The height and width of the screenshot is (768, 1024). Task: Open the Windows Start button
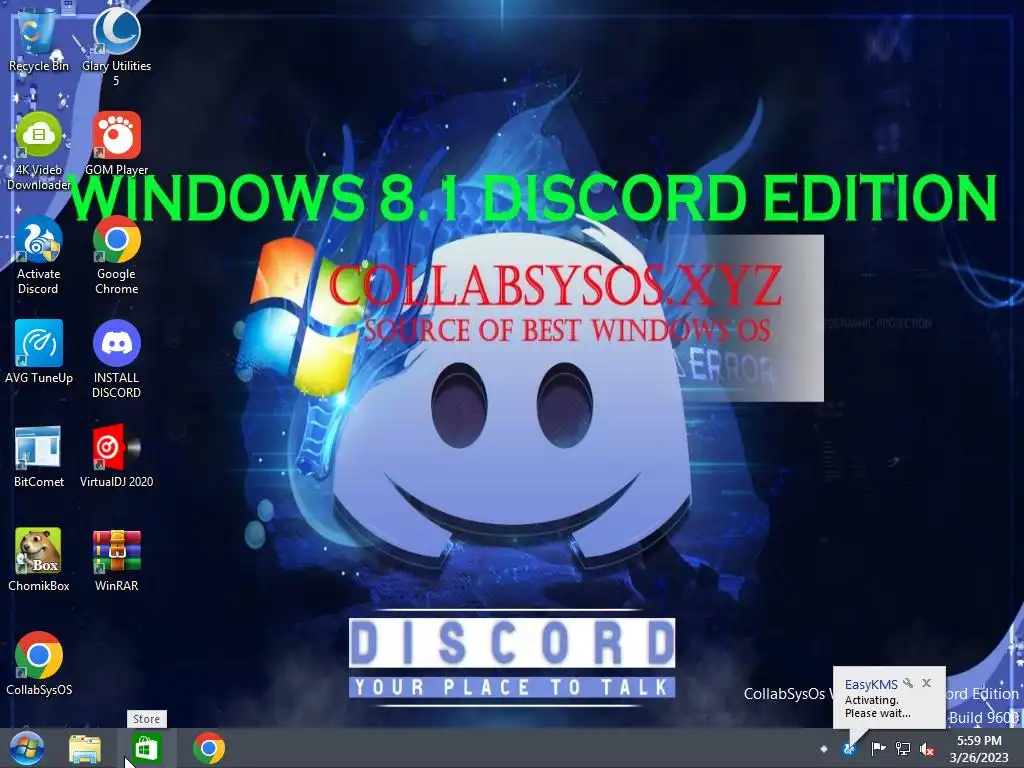coord(27,748)
